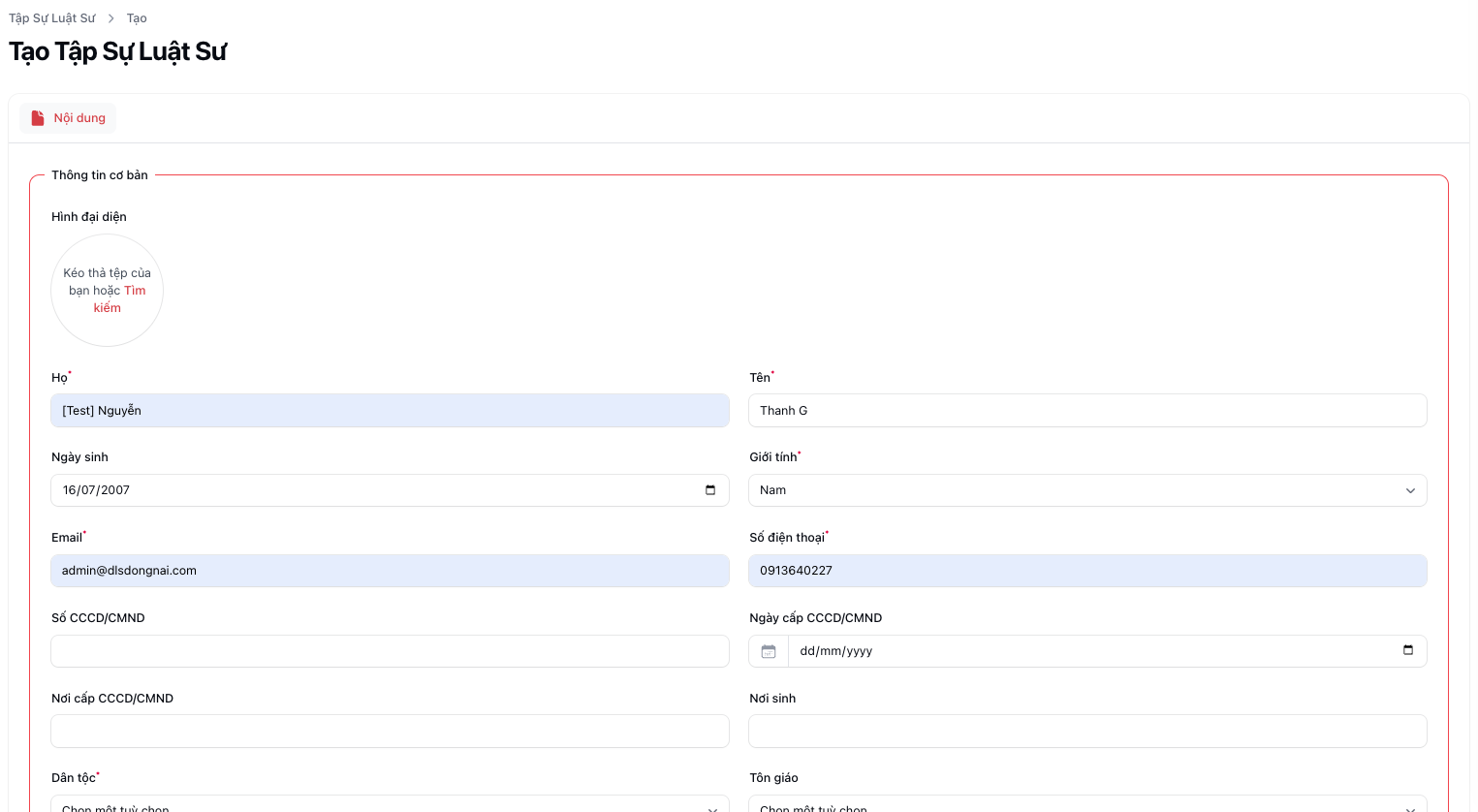Click the chevron in the breadcrumb trail
This screenshot has height=812, width=1478.
(x=111, y=17)
